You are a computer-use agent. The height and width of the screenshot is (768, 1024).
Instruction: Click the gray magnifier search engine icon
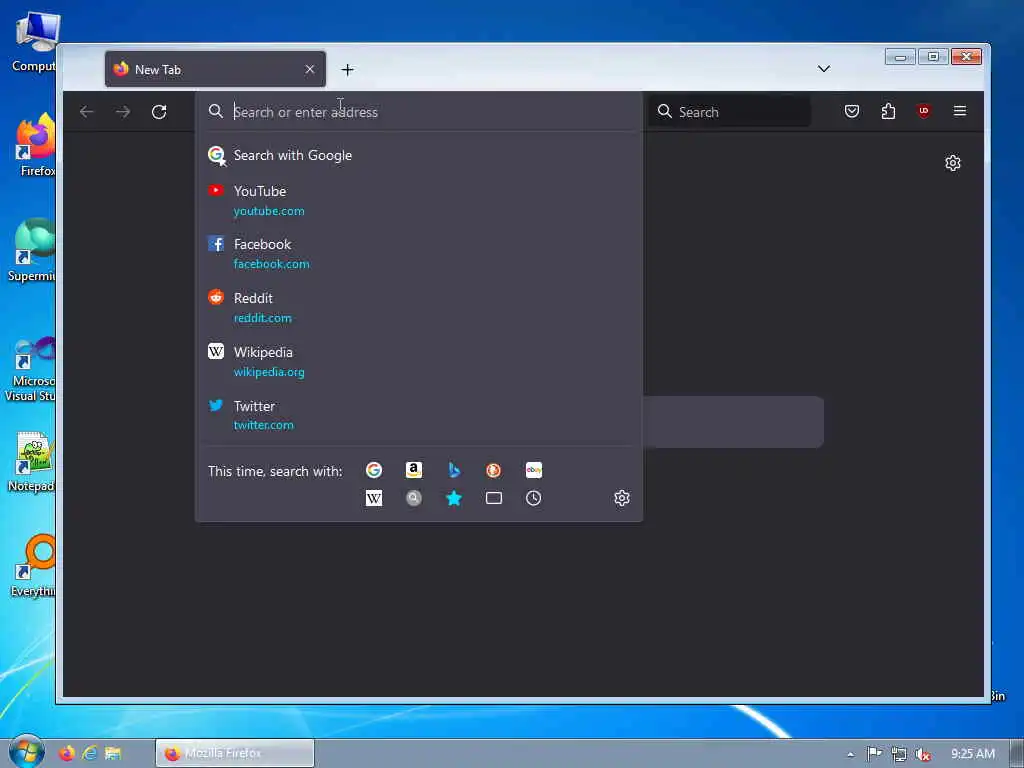pyautogui.click(x=413, y=498)
